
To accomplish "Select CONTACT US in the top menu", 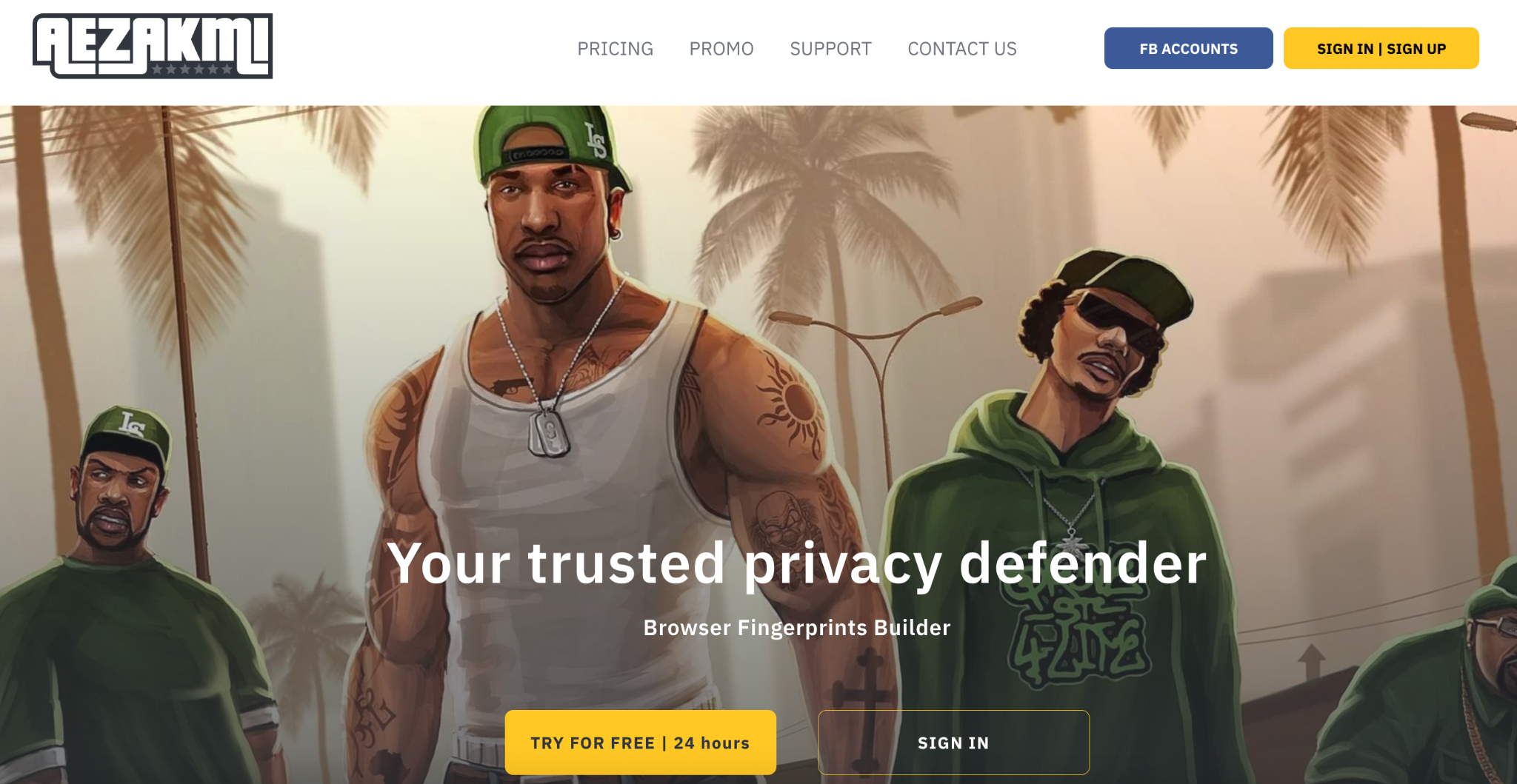I will [961, 49].
